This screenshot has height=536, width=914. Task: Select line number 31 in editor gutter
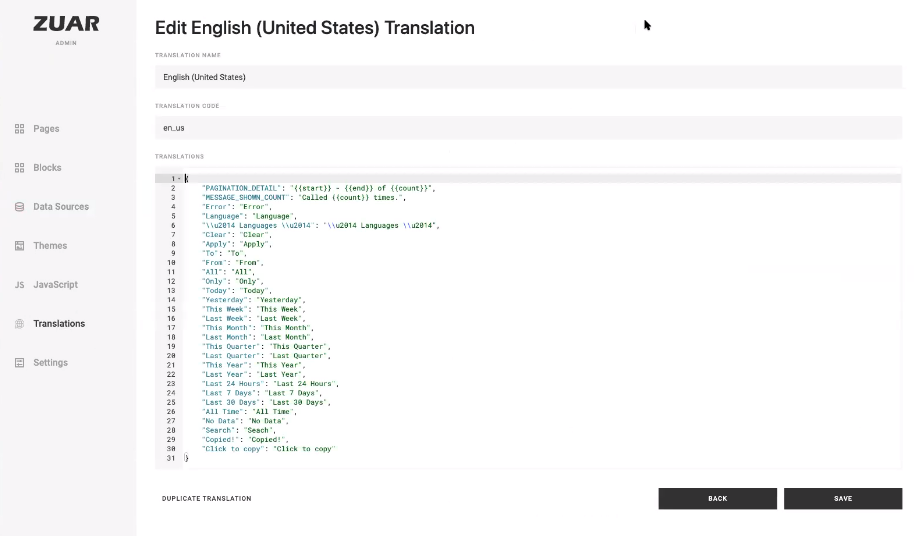pos(171,459)
